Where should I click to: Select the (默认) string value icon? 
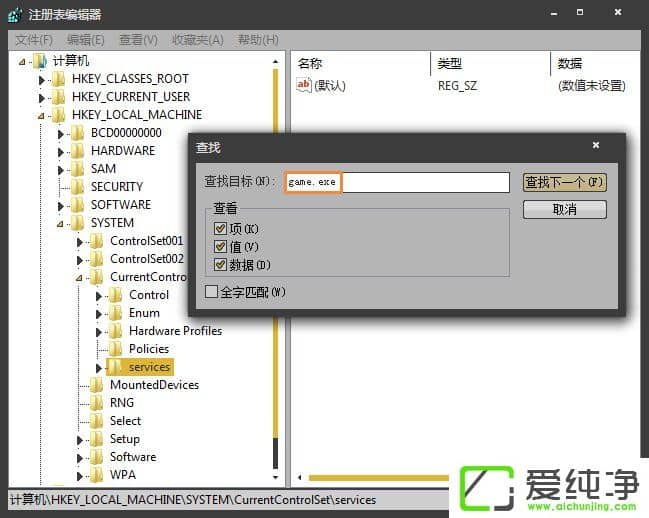click(x=304, y=86)
